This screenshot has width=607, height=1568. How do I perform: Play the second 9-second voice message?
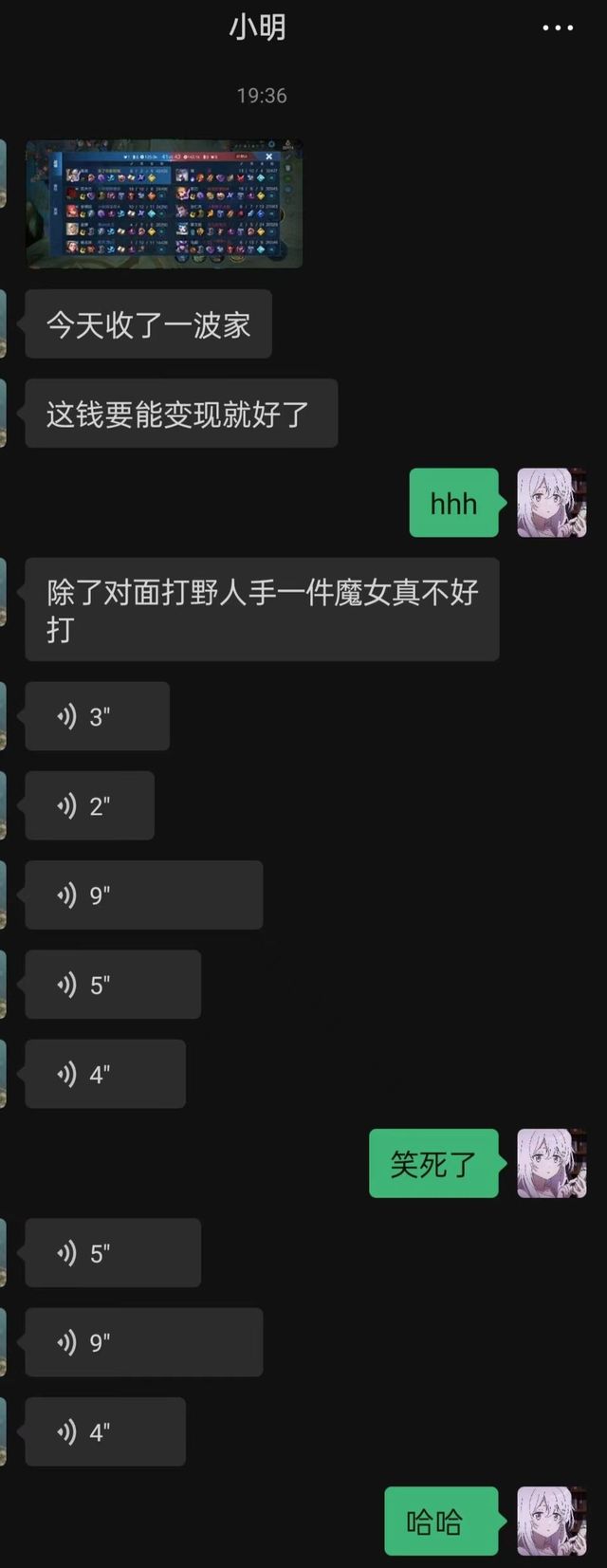pyautogui.click(x=144, y=1342)
